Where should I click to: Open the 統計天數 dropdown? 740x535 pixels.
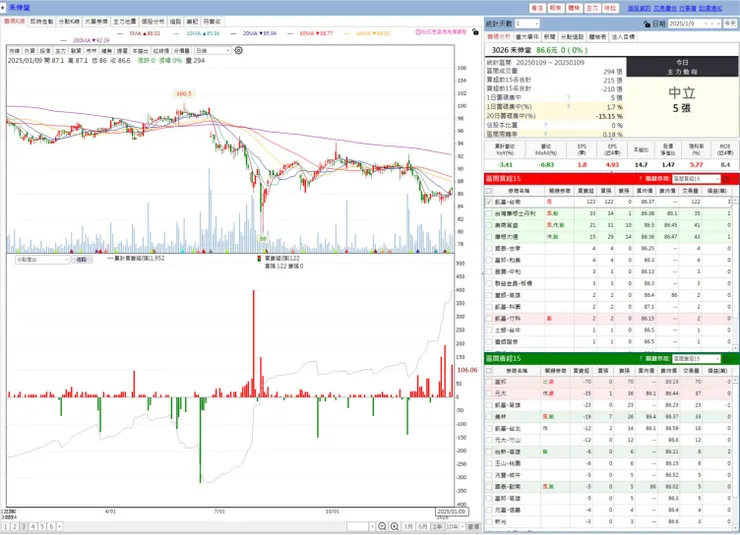pyautogui.click(x=527, y=24)
